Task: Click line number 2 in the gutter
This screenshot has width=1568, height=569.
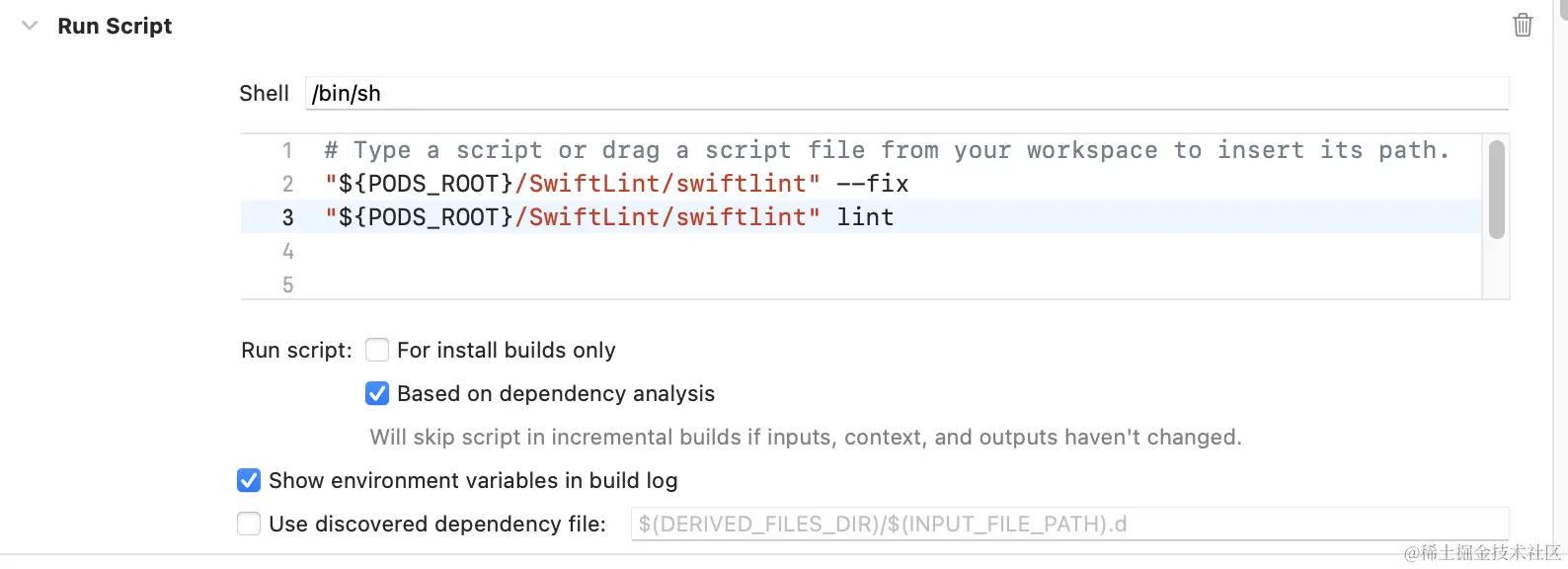Action: point(287,184)
